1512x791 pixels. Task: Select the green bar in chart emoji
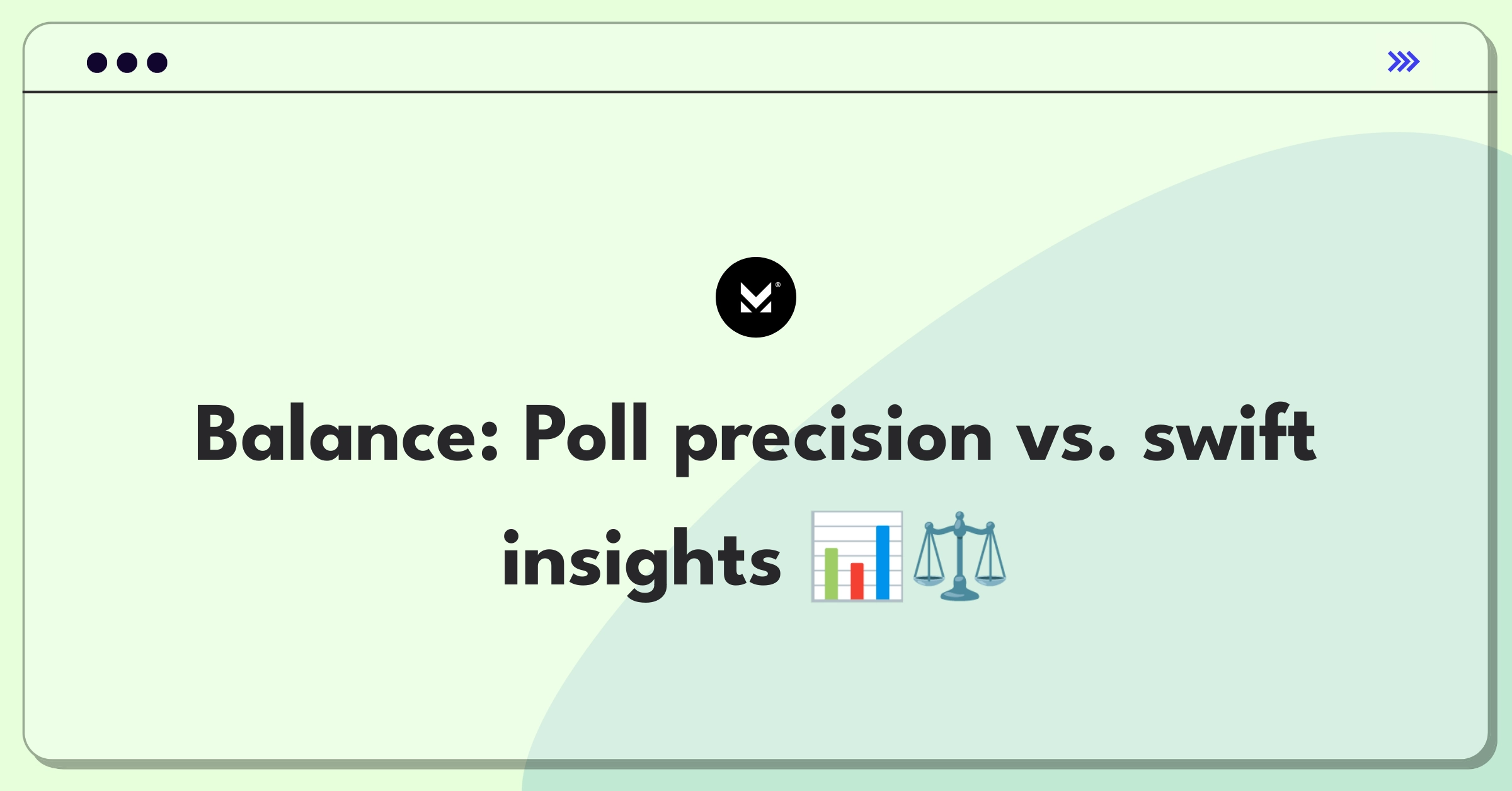pos(831,573)
